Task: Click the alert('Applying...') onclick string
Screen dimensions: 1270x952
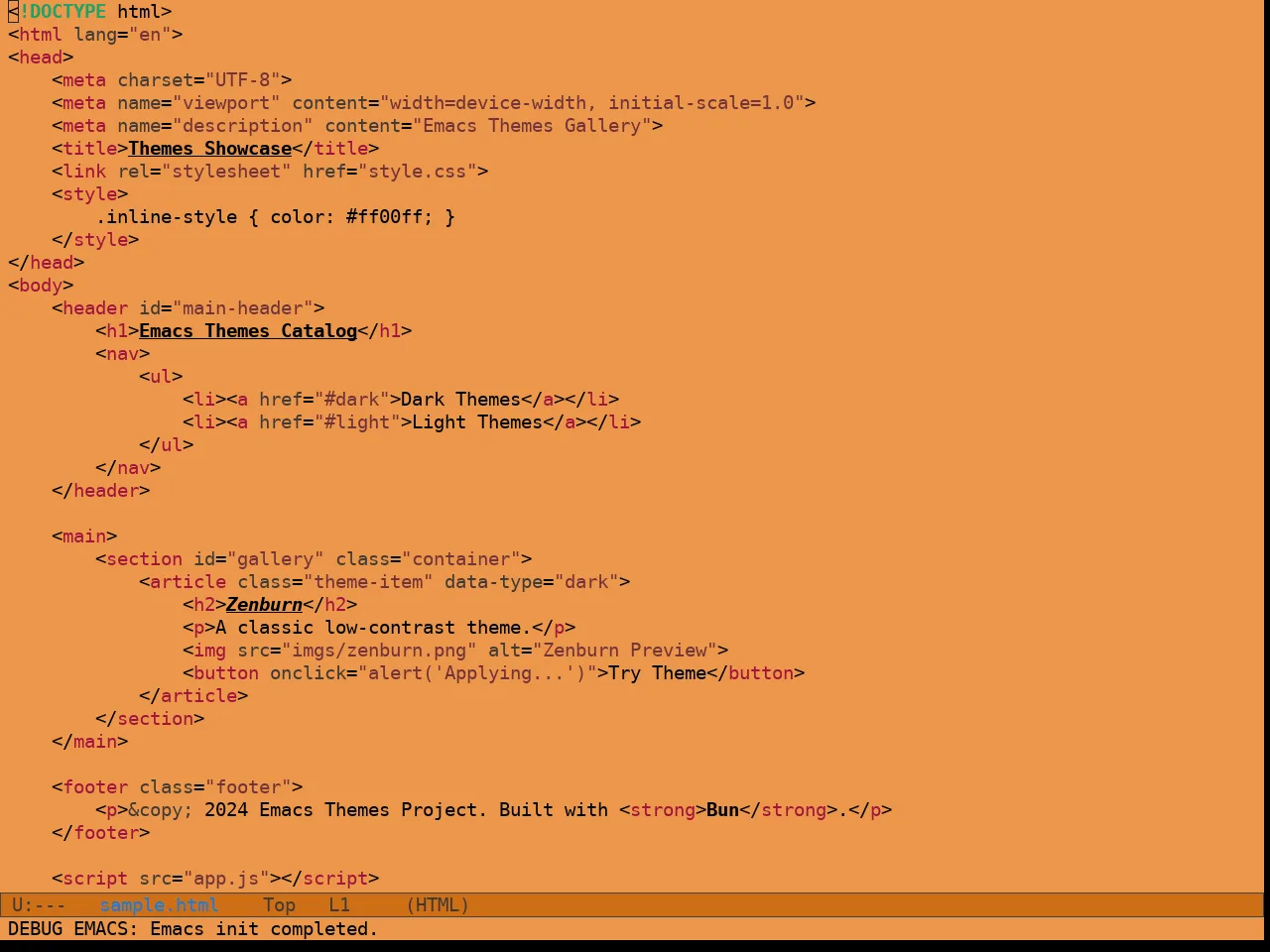Action: coord(477,673)
